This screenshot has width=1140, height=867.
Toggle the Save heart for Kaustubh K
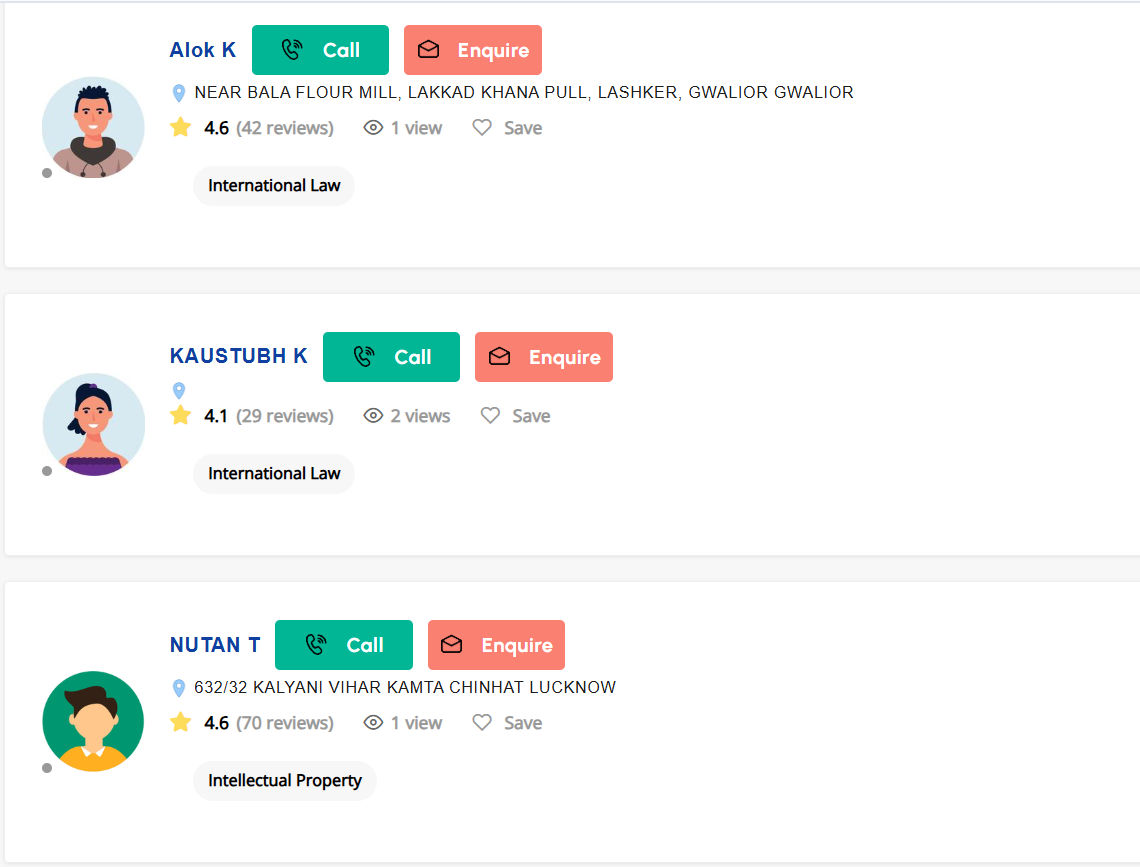[490, 416]
